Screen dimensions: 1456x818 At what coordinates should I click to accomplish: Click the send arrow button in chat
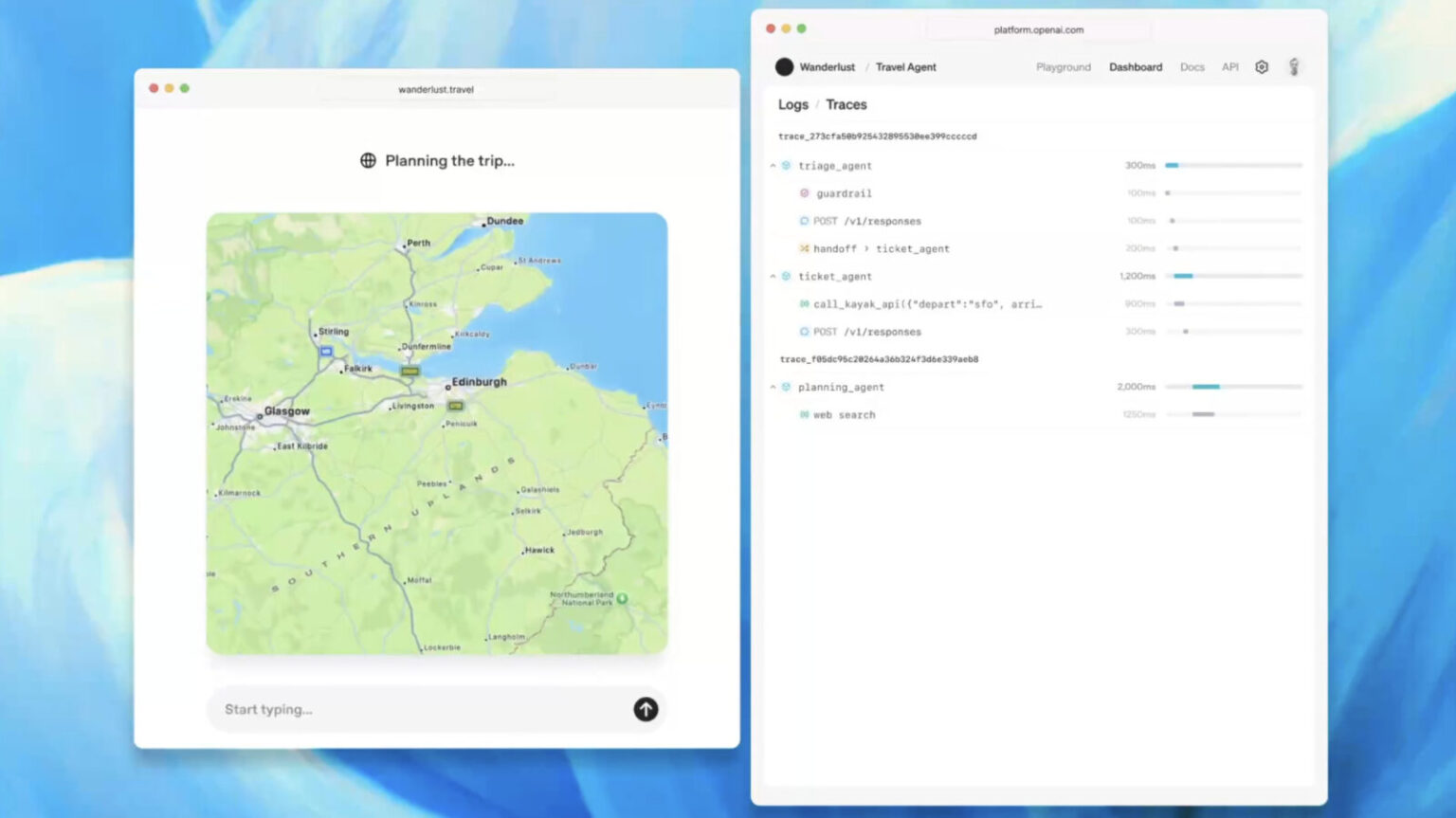pyautogui.click(x=646, y=709)
